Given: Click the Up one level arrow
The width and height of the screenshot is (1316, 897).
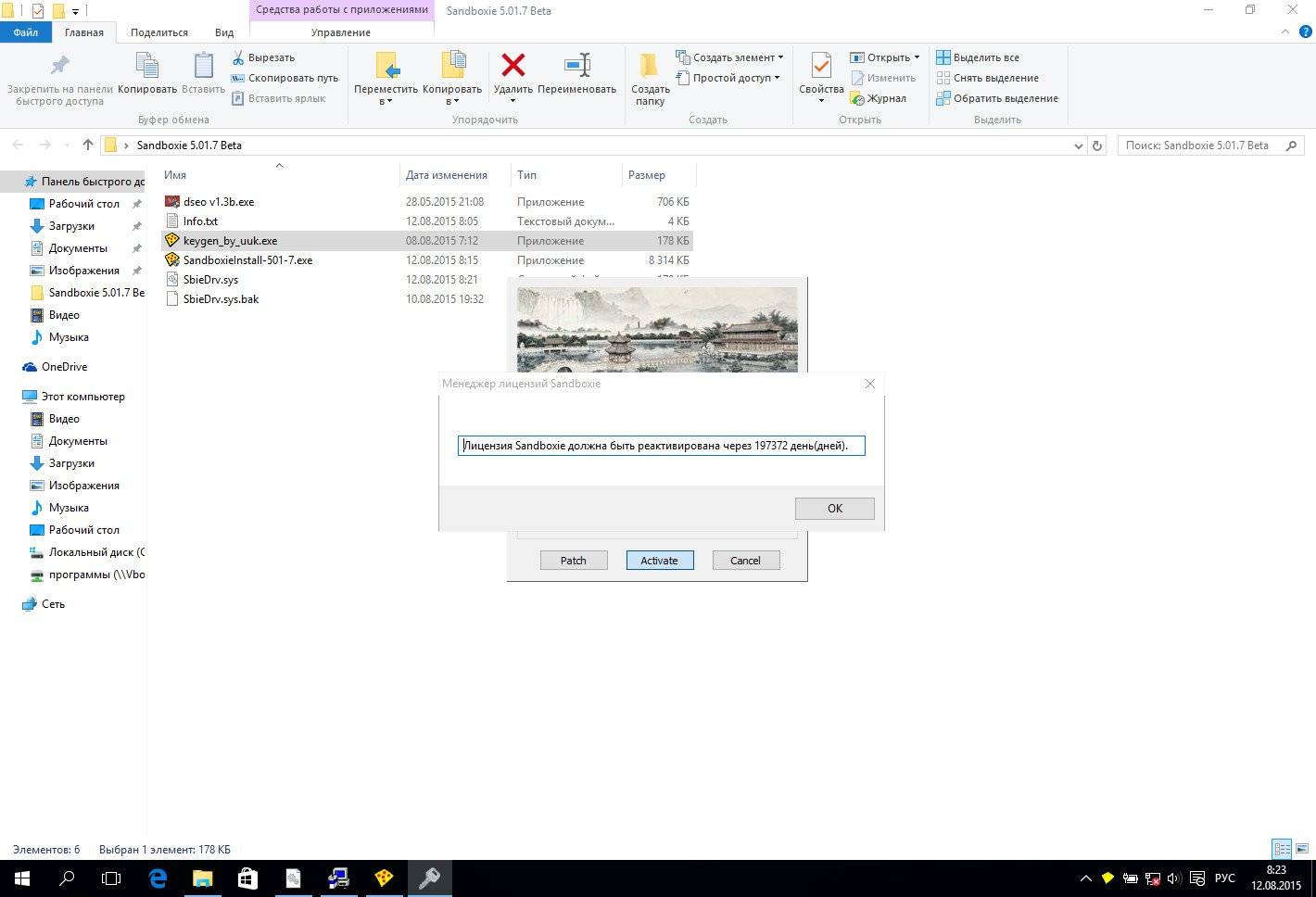Looking at the screenshot, I should (x=88, y=145).
